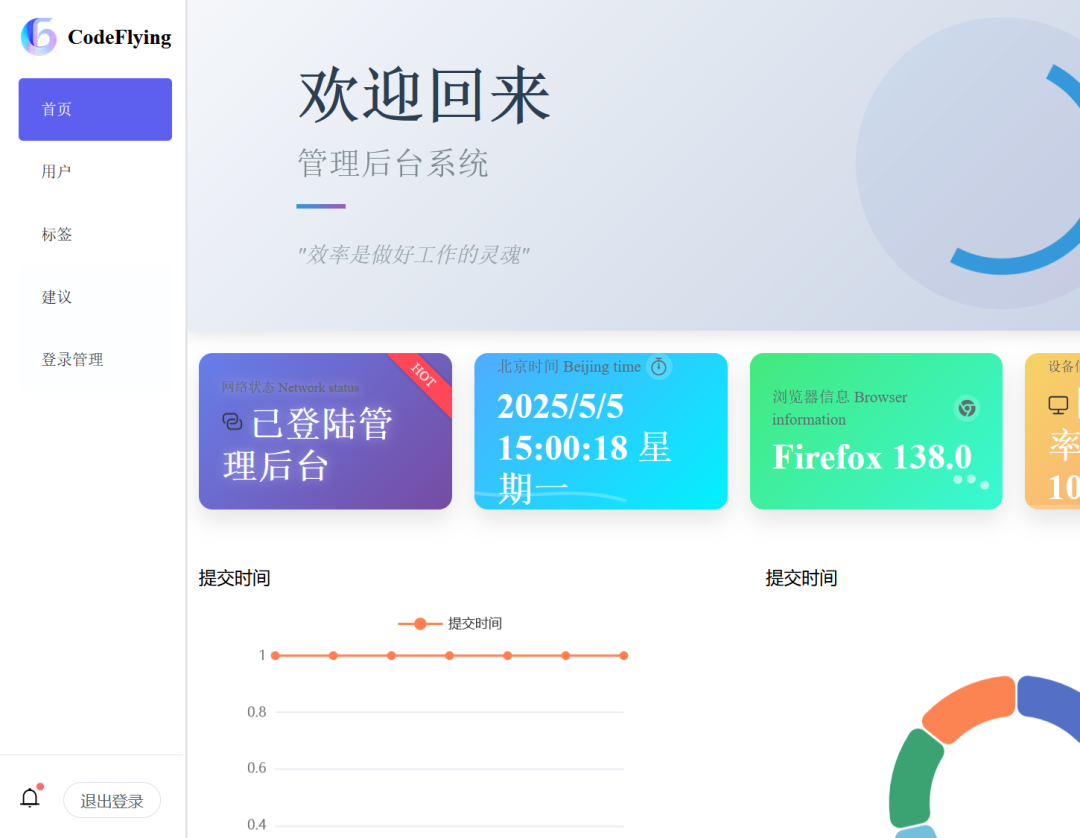Click the green donut chart segment
This screenshot has width=1080, height=838.
point(915,779)
